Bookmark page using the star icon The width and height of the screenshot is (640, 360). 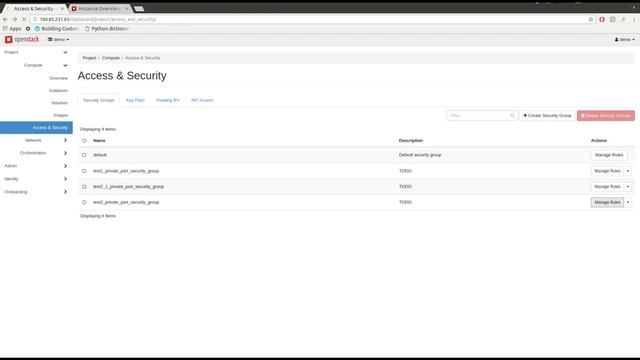591,19
